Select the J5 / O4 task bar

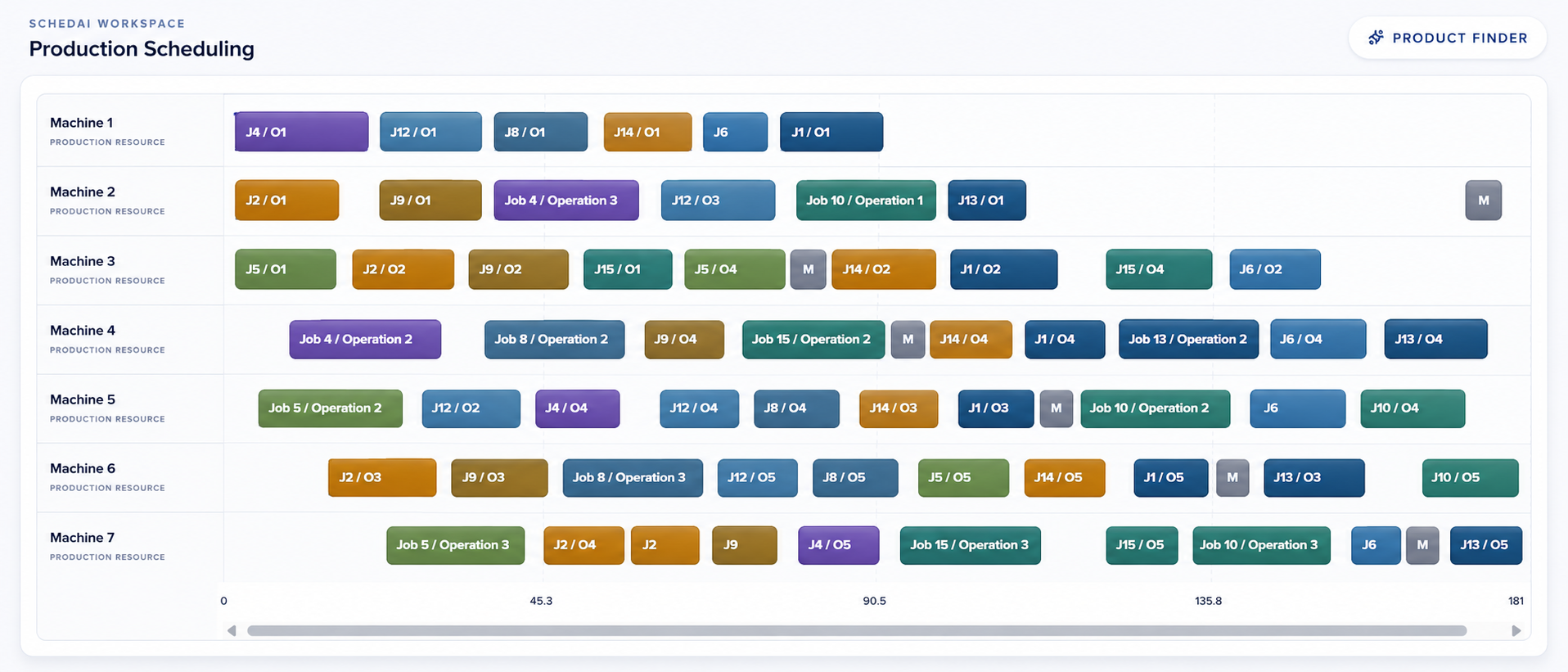pos(735,269)
